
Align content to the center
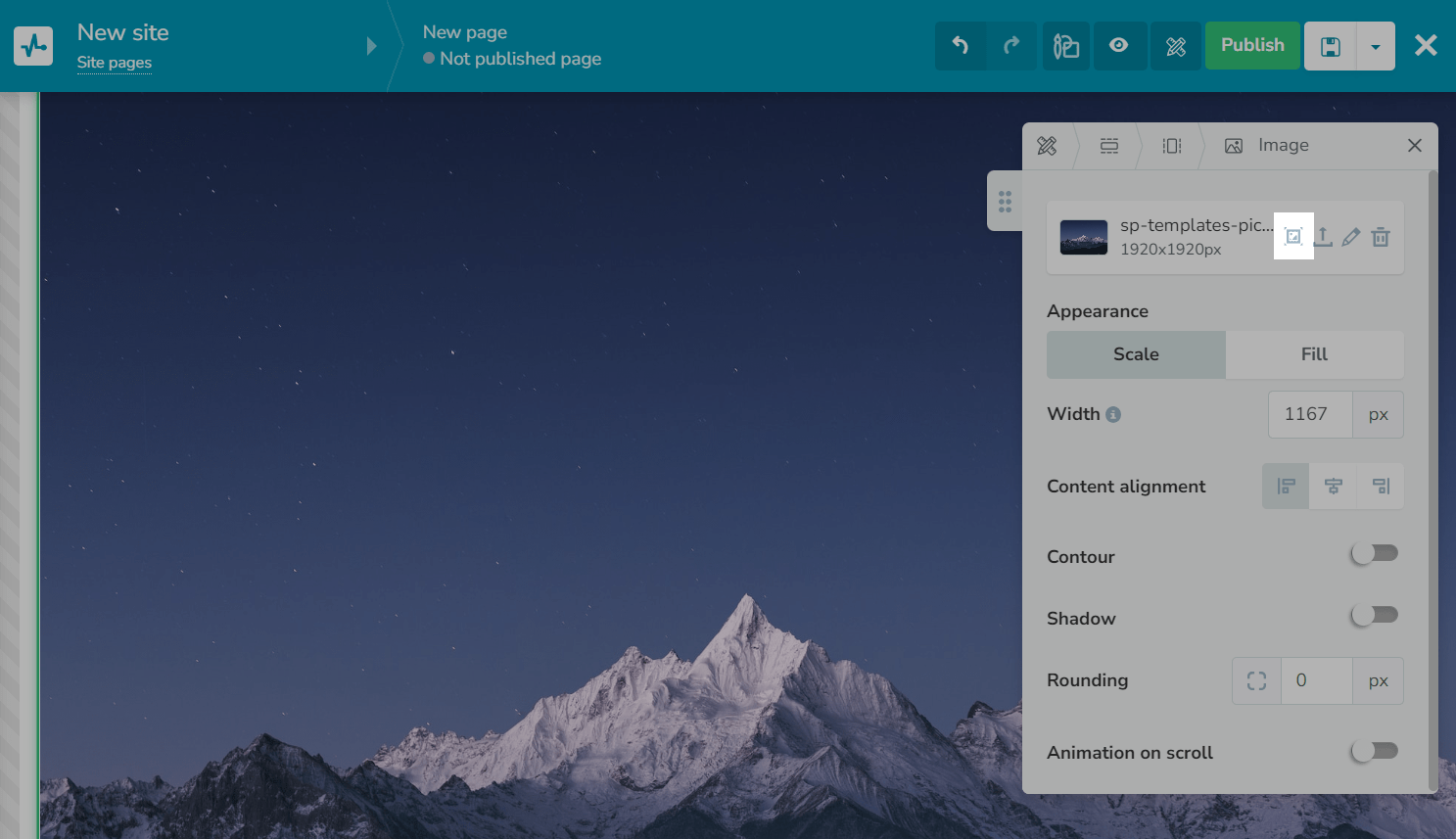point(1334,487)
